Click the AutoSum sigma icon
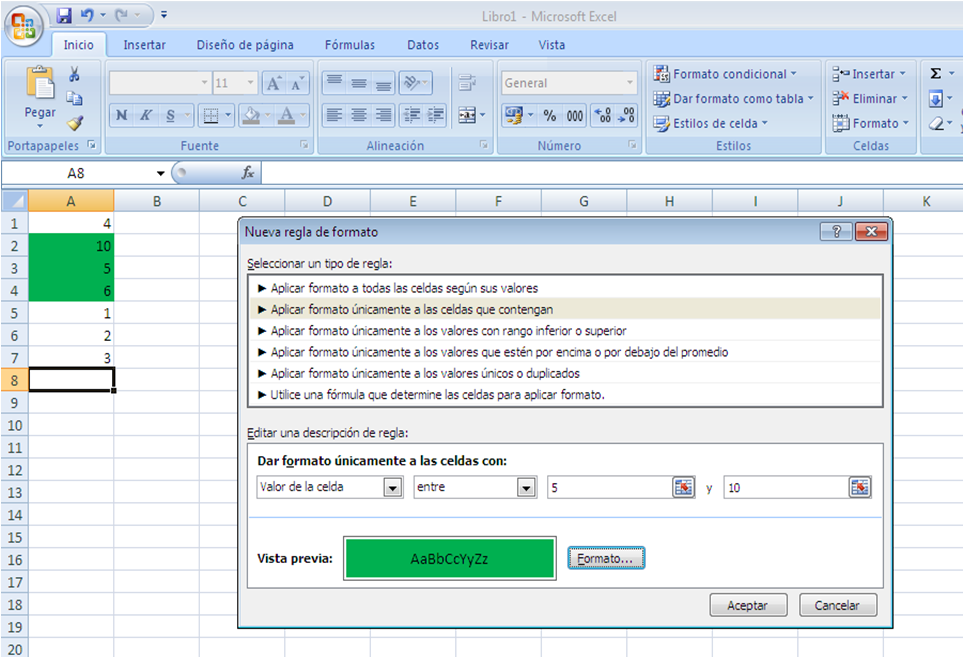The height and width of the screenshot is (658, 964). pos(936,74)
